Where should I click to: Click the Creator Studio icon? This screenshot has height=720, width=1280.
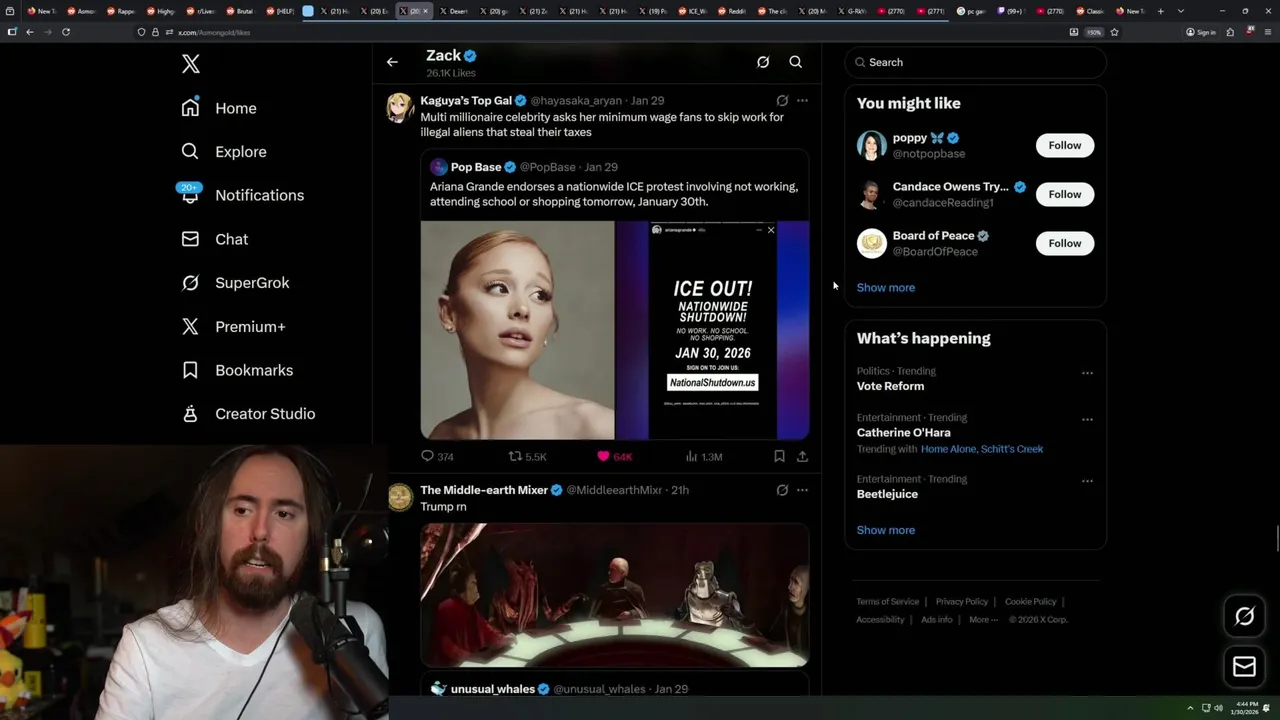190,414
